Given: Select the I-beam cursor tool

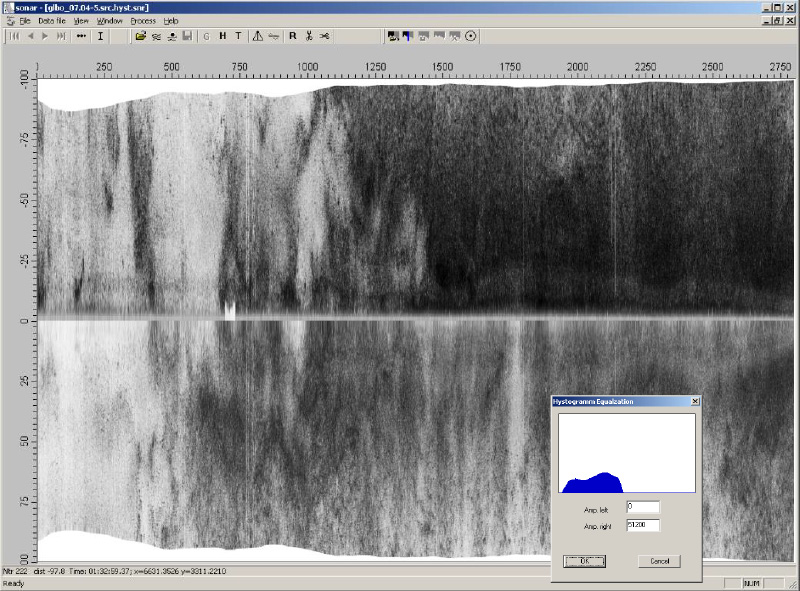Looking at the screenshot, I should (x=101, y=36).
